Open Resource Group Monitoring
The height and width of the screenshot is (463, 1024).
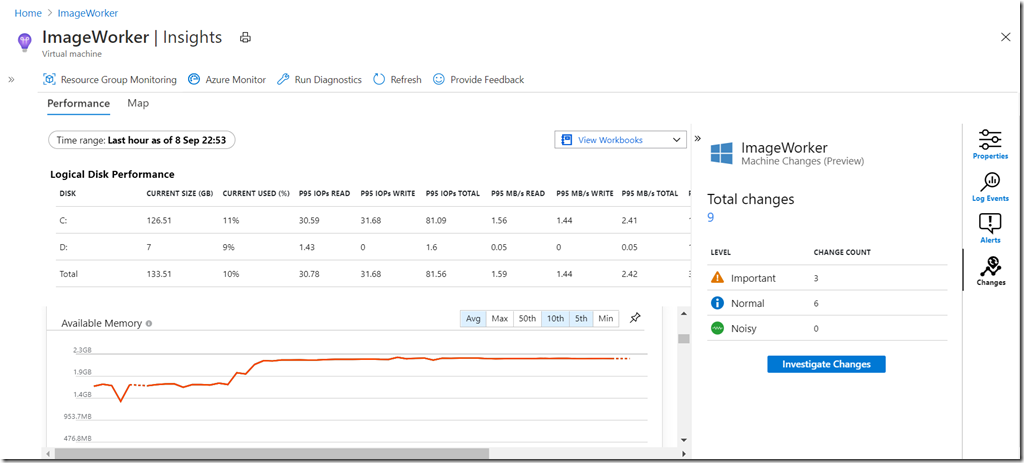pos(110,80)
